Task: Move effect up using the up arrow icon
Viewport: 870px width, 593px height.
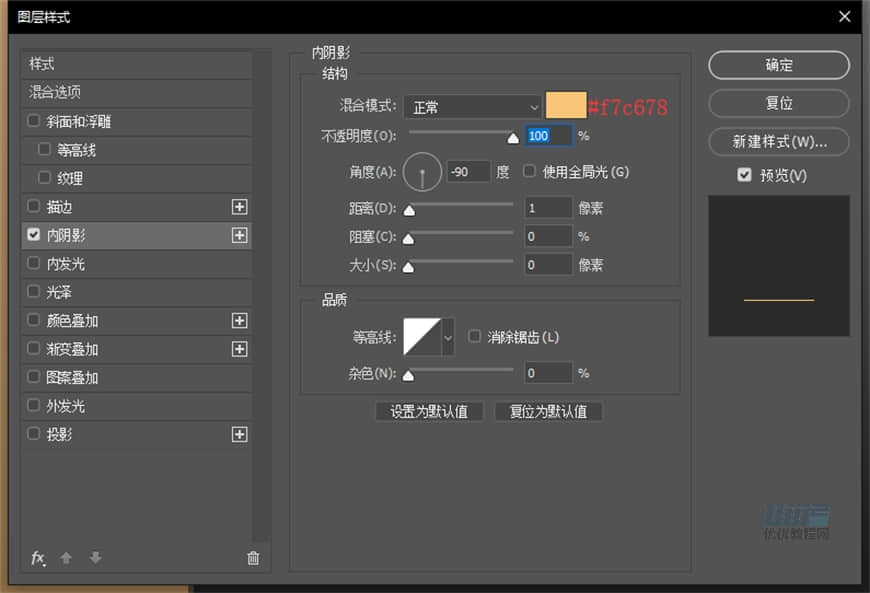Action: [x=66, y=558]
